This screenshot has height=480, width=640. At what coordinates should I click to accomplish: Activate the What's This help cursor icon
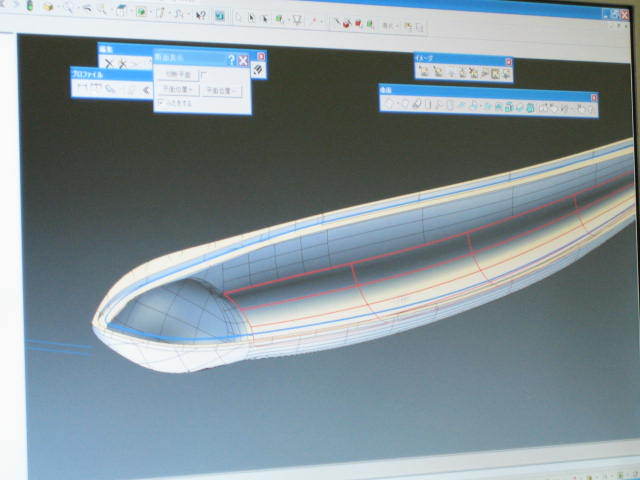200,15
